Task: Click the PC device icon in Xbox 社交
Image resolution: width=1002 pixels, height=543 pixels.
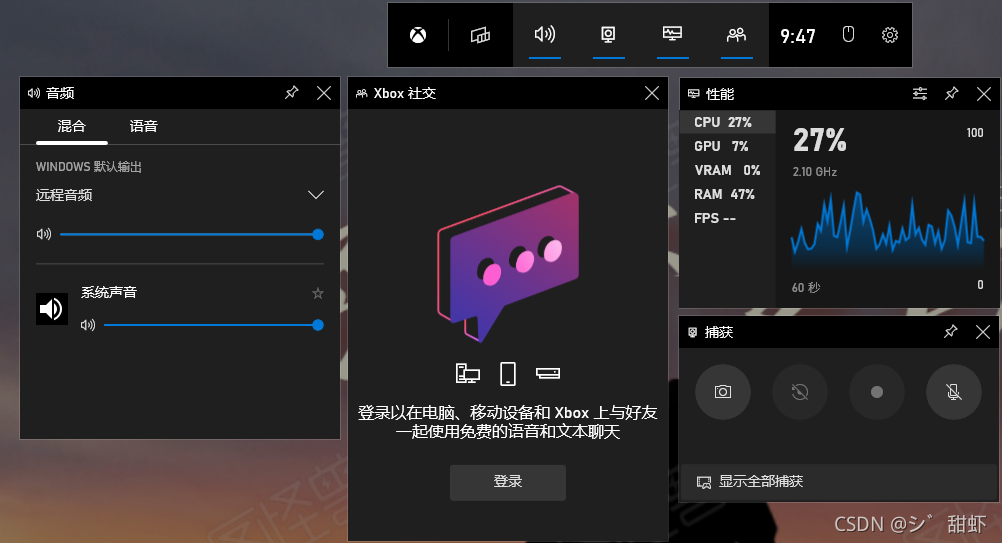Action: tap(468, 373)
